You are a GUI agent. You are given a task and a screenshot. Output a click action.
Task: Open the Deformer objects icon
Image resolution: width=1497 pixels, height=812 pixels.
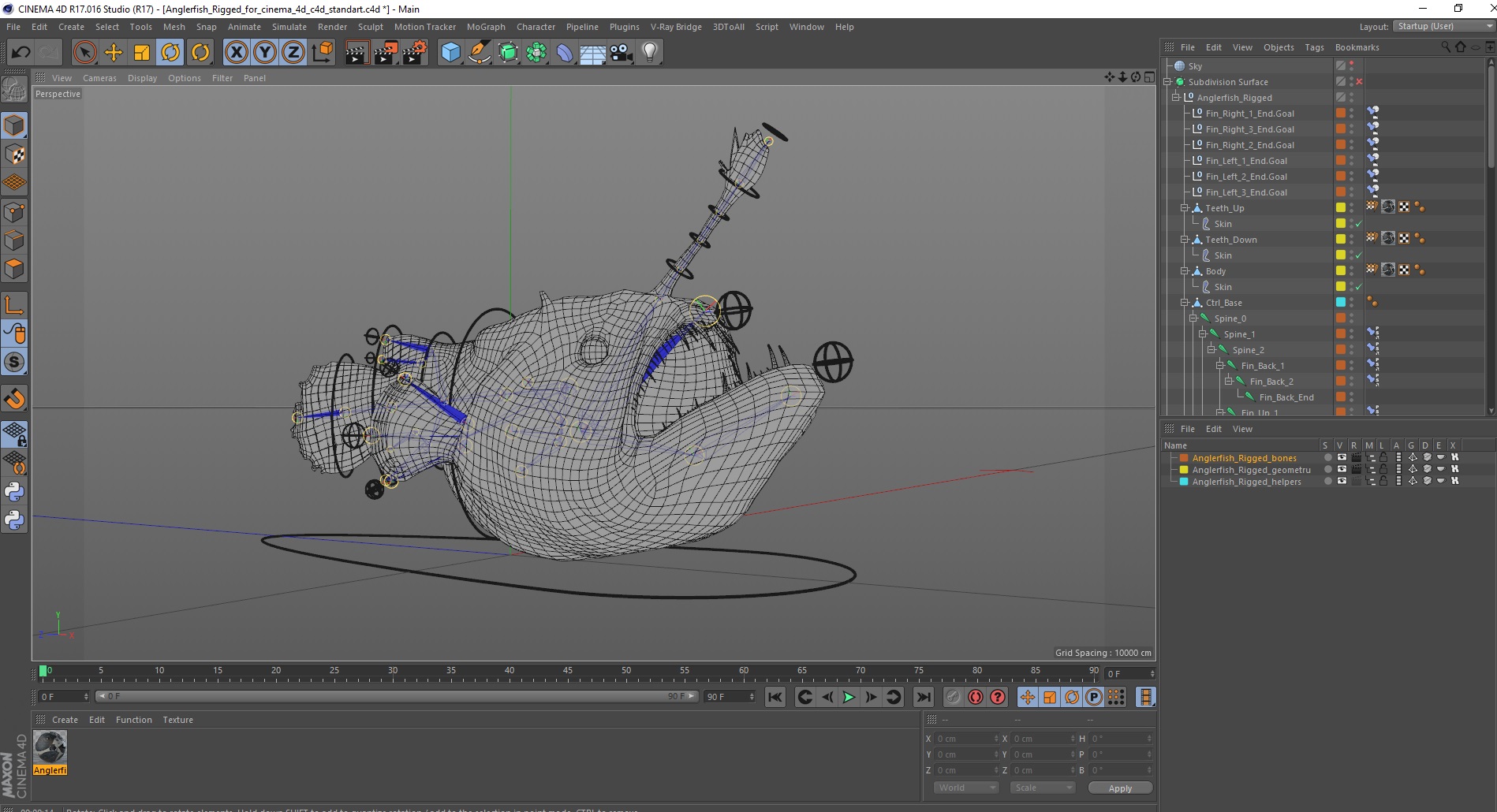coord(565,53)
